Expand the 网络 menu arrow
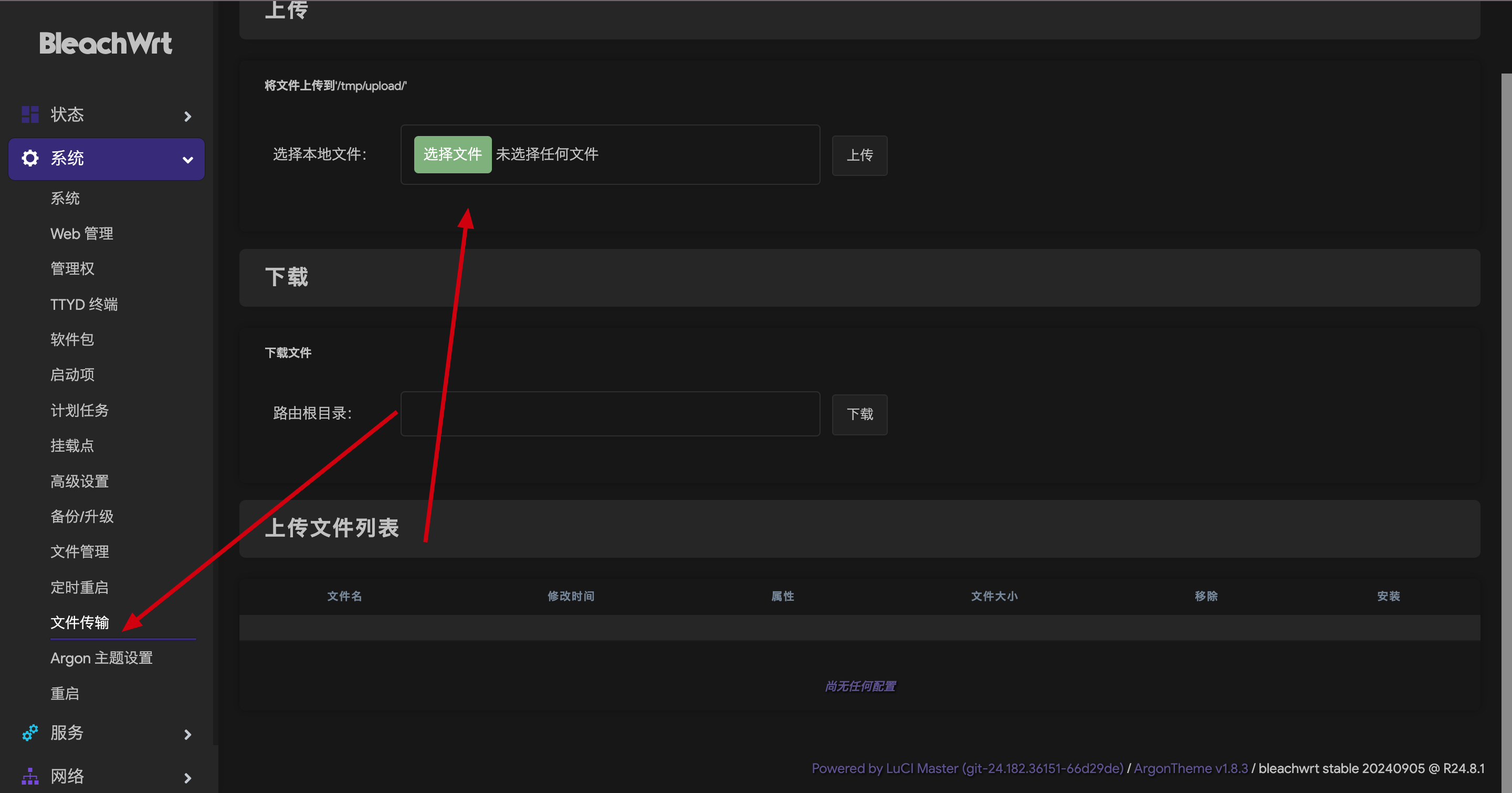The image size is (1512, 793). [188, 778]
